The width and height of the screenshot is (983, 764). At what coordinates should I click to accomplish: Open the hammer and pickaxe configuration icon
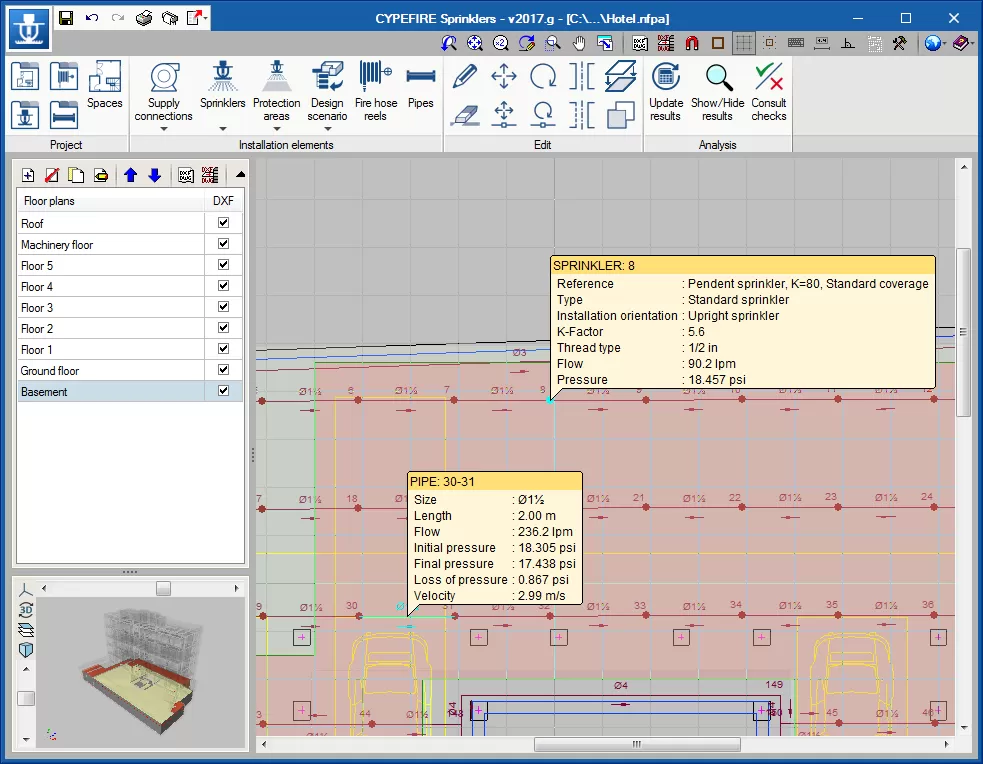coord(900,43)
